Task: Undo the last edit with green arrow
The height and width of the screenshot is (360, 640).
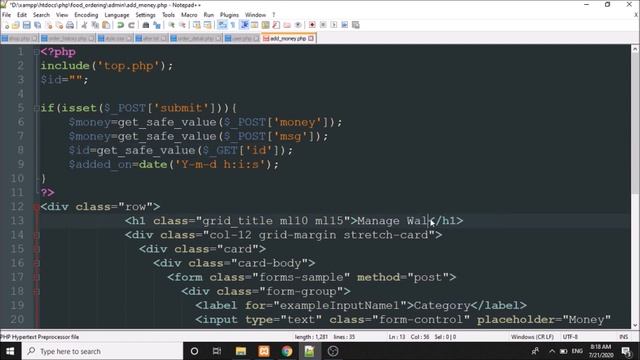Action: (x=120, y=25)
